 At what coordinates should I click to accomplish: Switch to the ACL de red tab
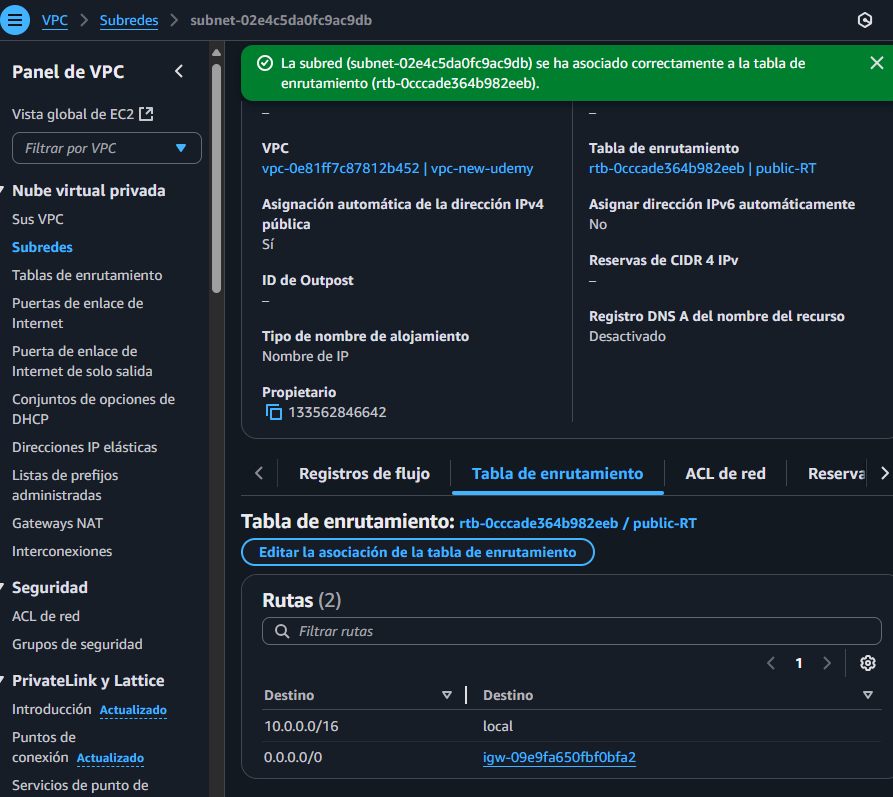(x=725, y=473)
